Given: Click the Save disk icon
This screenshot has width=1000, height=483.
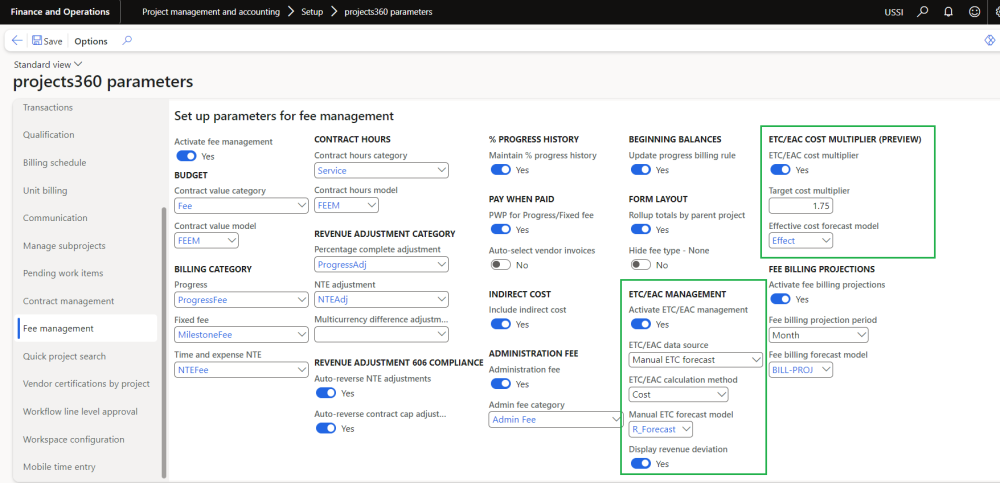Looking at the screenshot, I should [37, 41].
